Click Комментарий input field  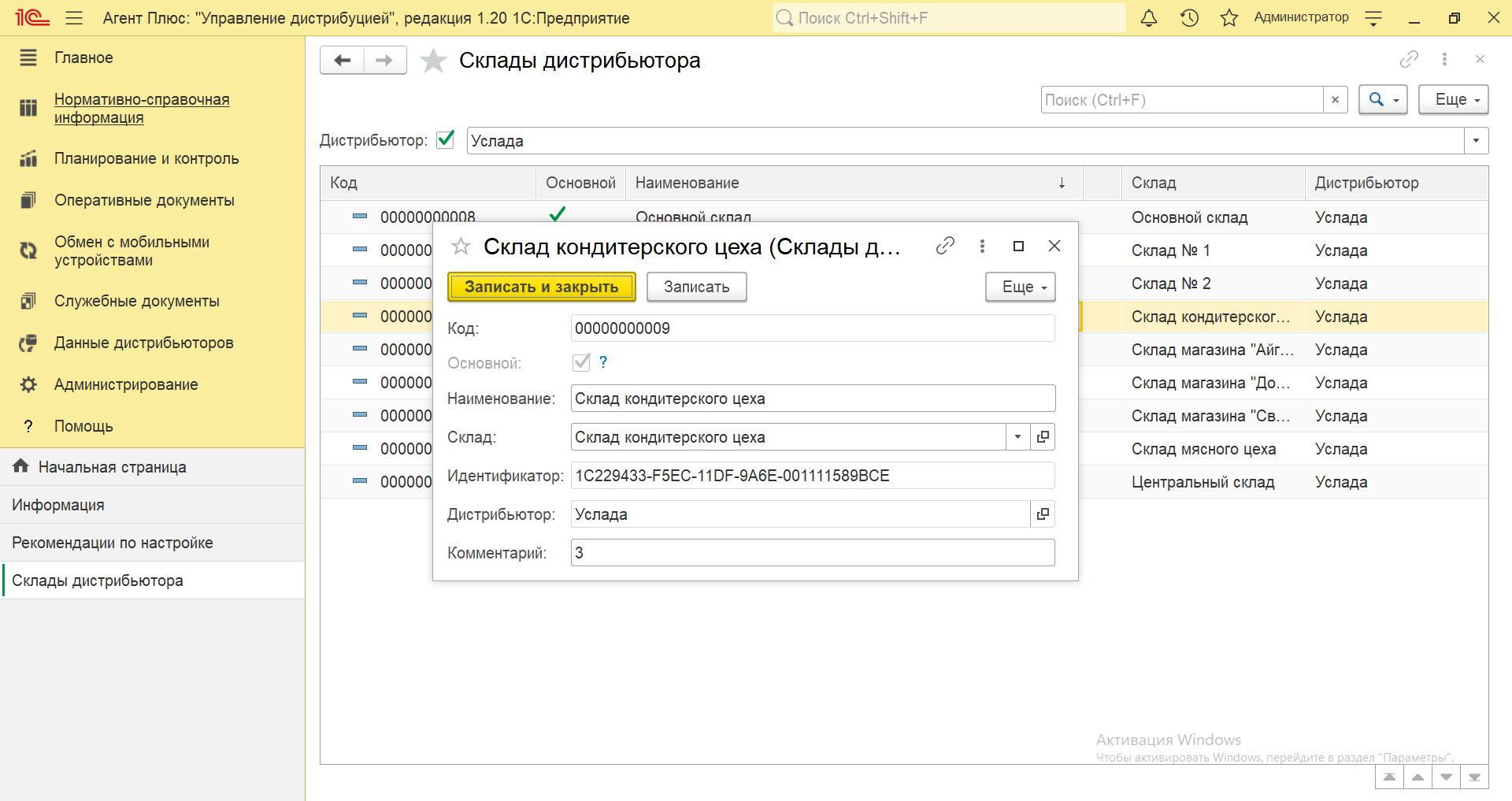pos(813,553)
